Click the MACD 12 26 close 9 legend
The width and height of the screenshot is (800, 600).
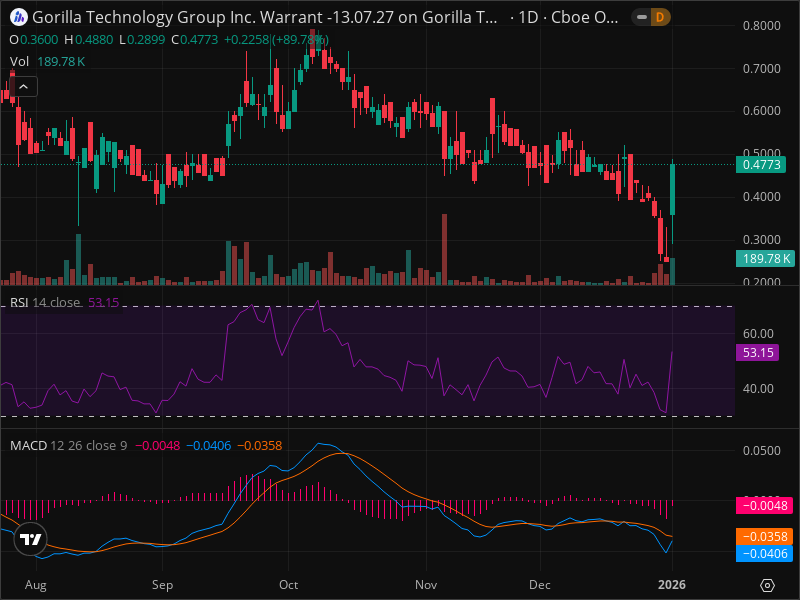point(145,445)
